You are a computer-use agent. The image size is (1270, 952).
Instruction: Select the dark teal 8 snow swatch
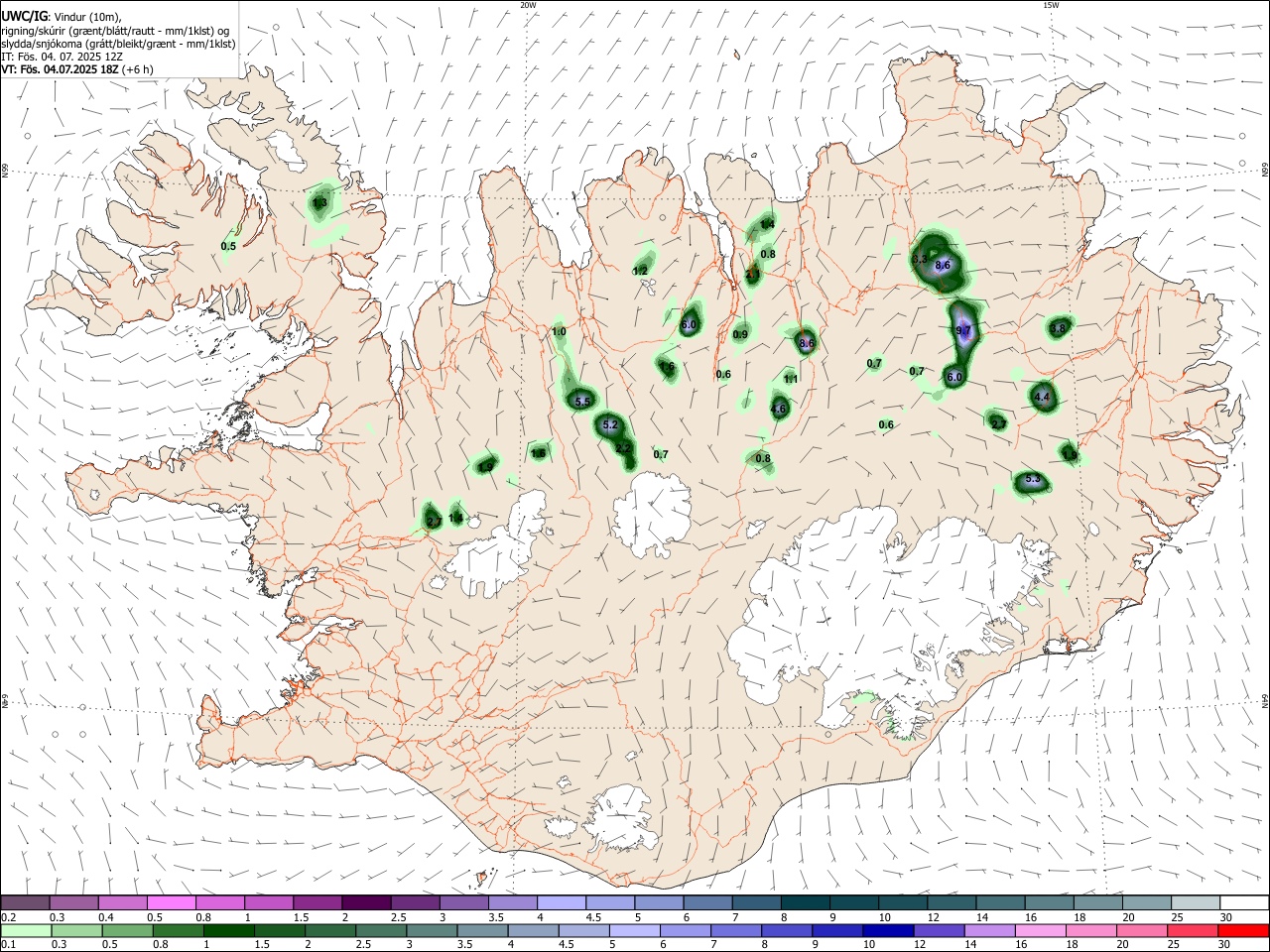click(x=806, y=903)
